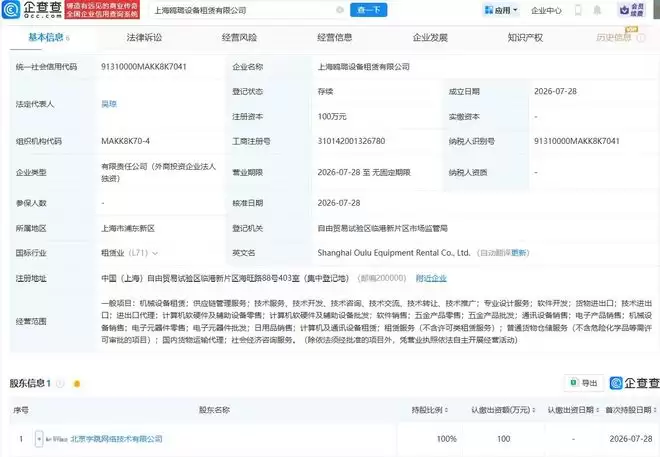This screenshot has height=457, width=660.
Task: Click the Shanghai Oulu Equipment Rental English name
Action: (394, 253)
